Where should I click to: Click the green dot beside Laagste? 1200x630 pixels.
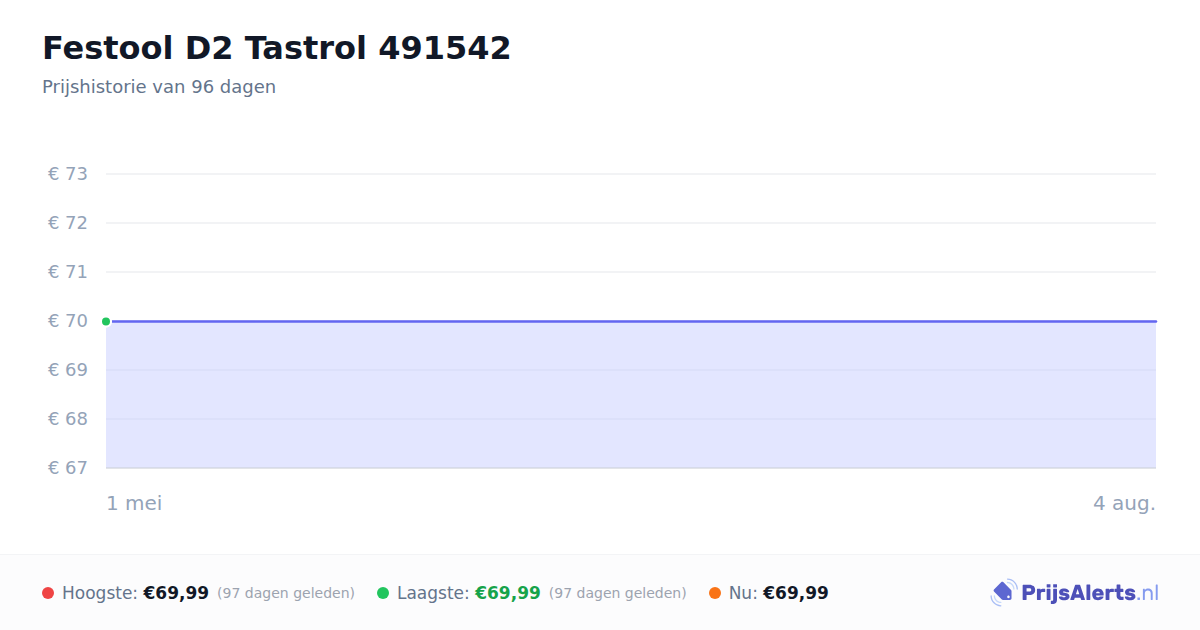[383, 593]
